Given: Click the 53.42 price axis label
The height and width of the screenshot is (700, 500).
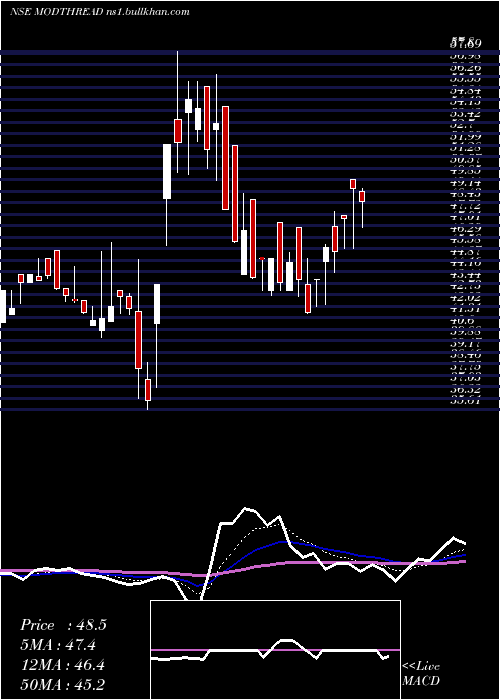Looking at the screenshot, I should (466, 114).
